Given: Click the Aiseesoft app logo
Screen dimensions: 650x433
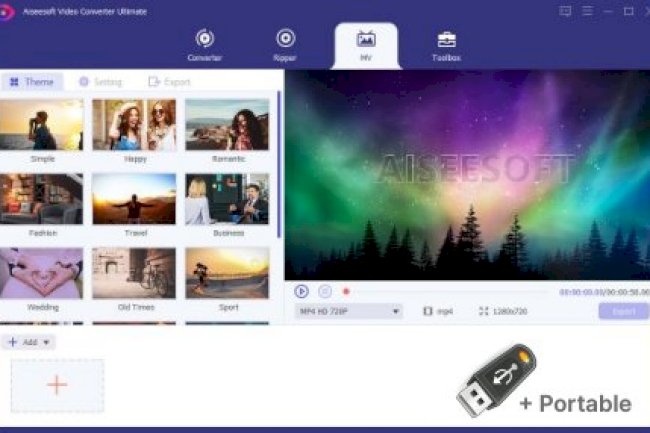Looking at the screenshot, I should pyautogui.click(x=6, y=12).
